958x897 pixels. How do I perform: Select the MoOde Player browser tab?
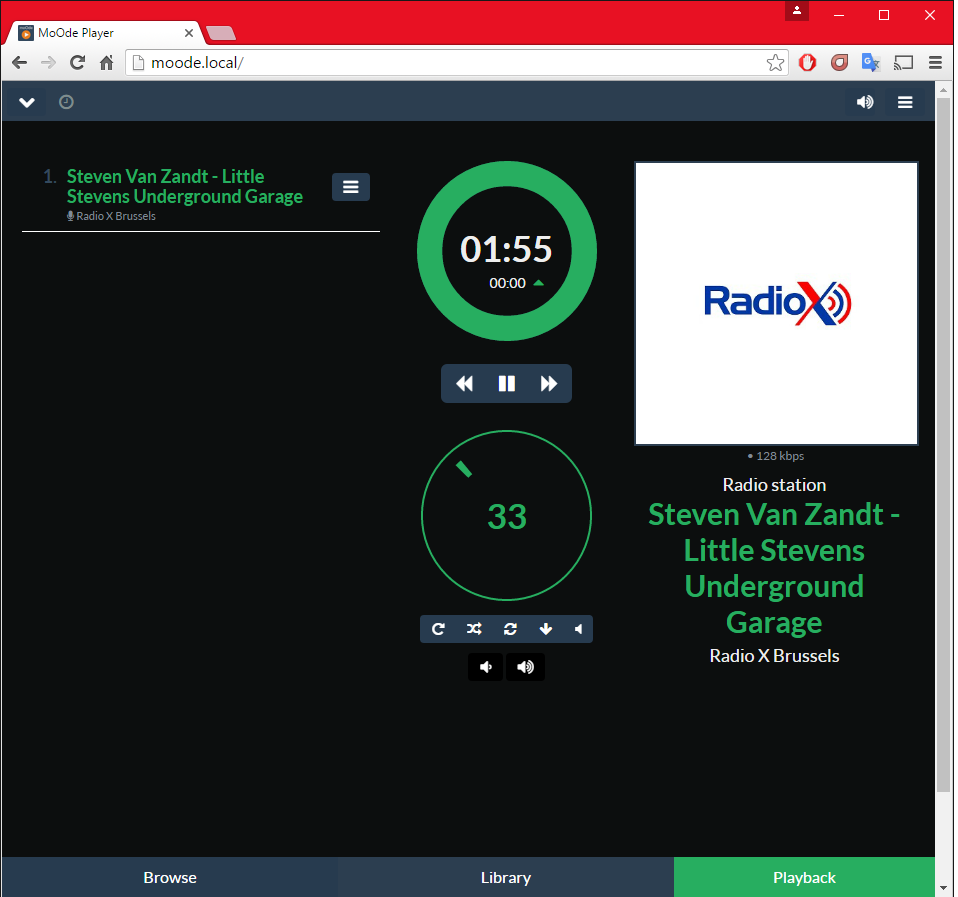104,33
